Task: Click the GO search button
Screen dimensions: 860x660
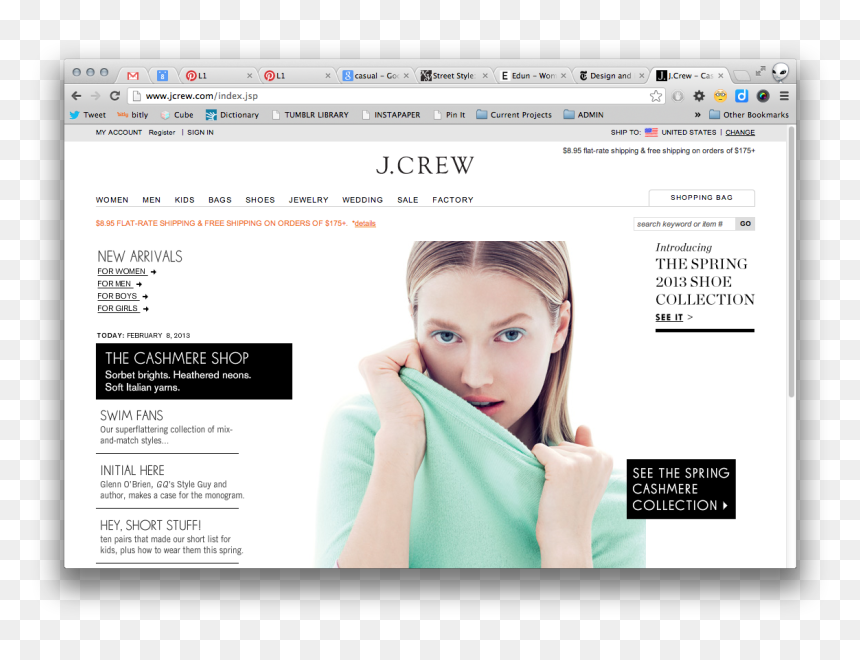Action: click(x=745, y=224)
